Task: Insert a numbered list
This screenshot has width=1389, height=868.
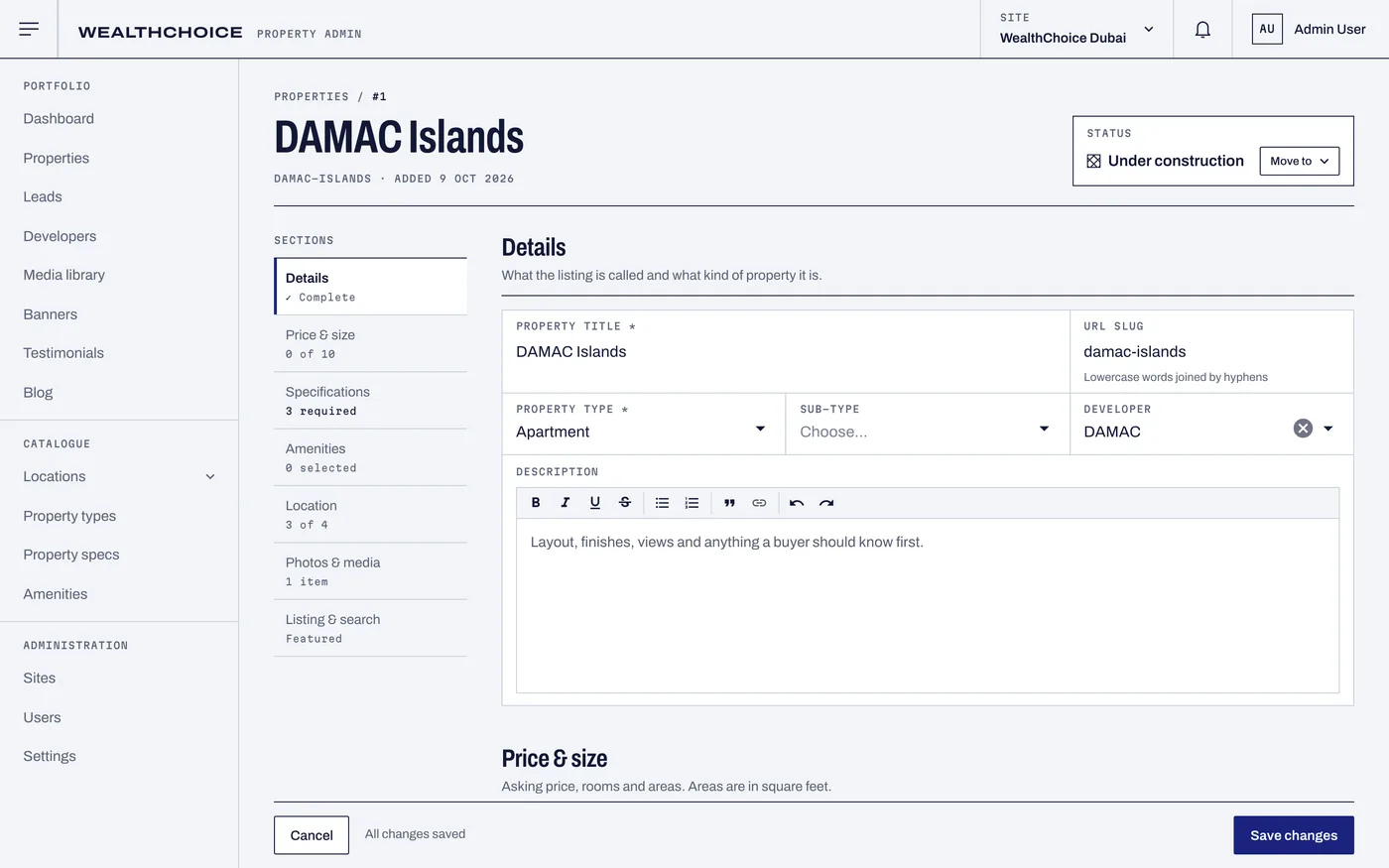Action: click(692, 503)
